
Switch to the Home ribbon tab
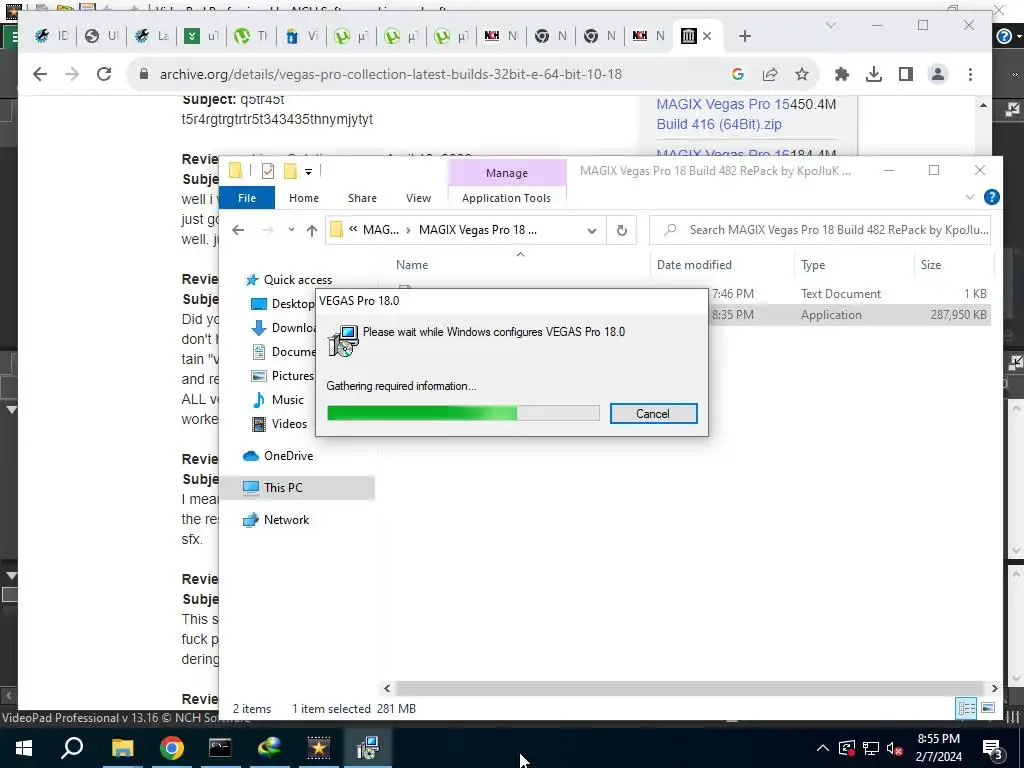point(304,198)
